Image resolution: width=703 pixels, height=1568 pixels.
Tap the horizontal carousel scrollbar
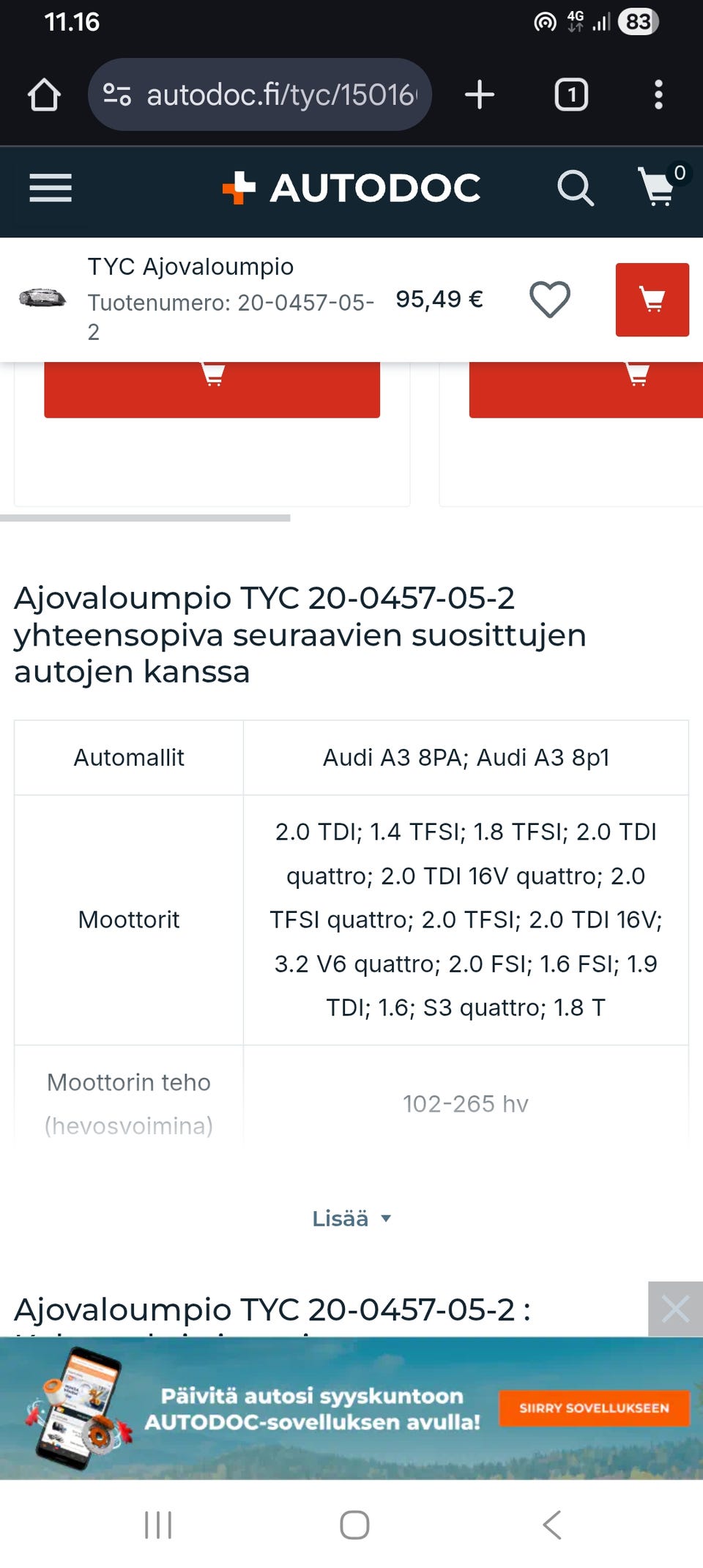point(145,518)
